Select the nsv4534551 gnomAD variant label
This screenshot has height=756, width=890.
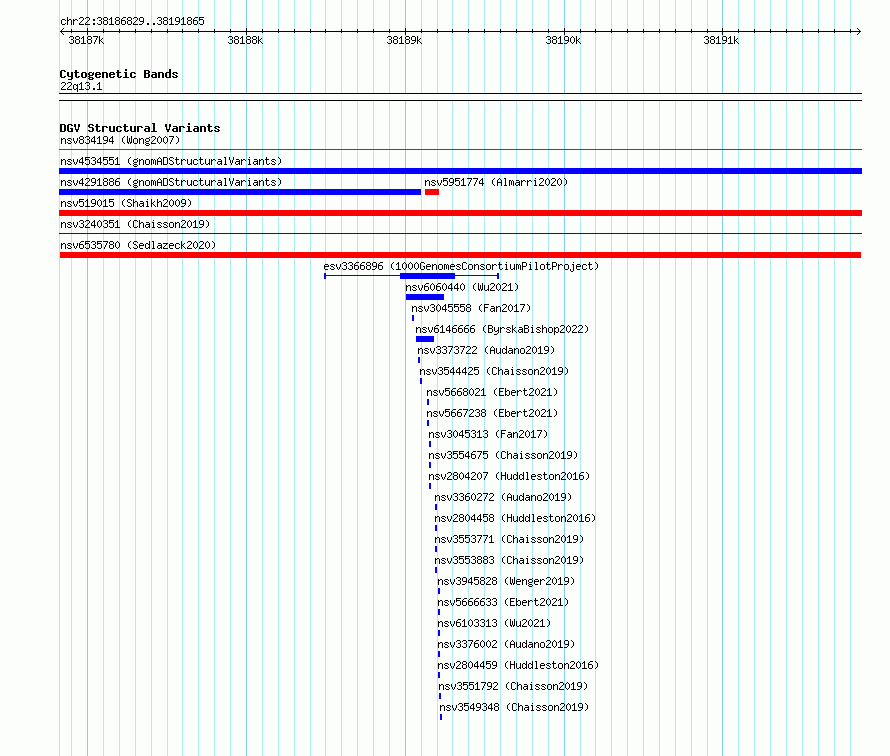pyautogui.click(x=171, y=161)
